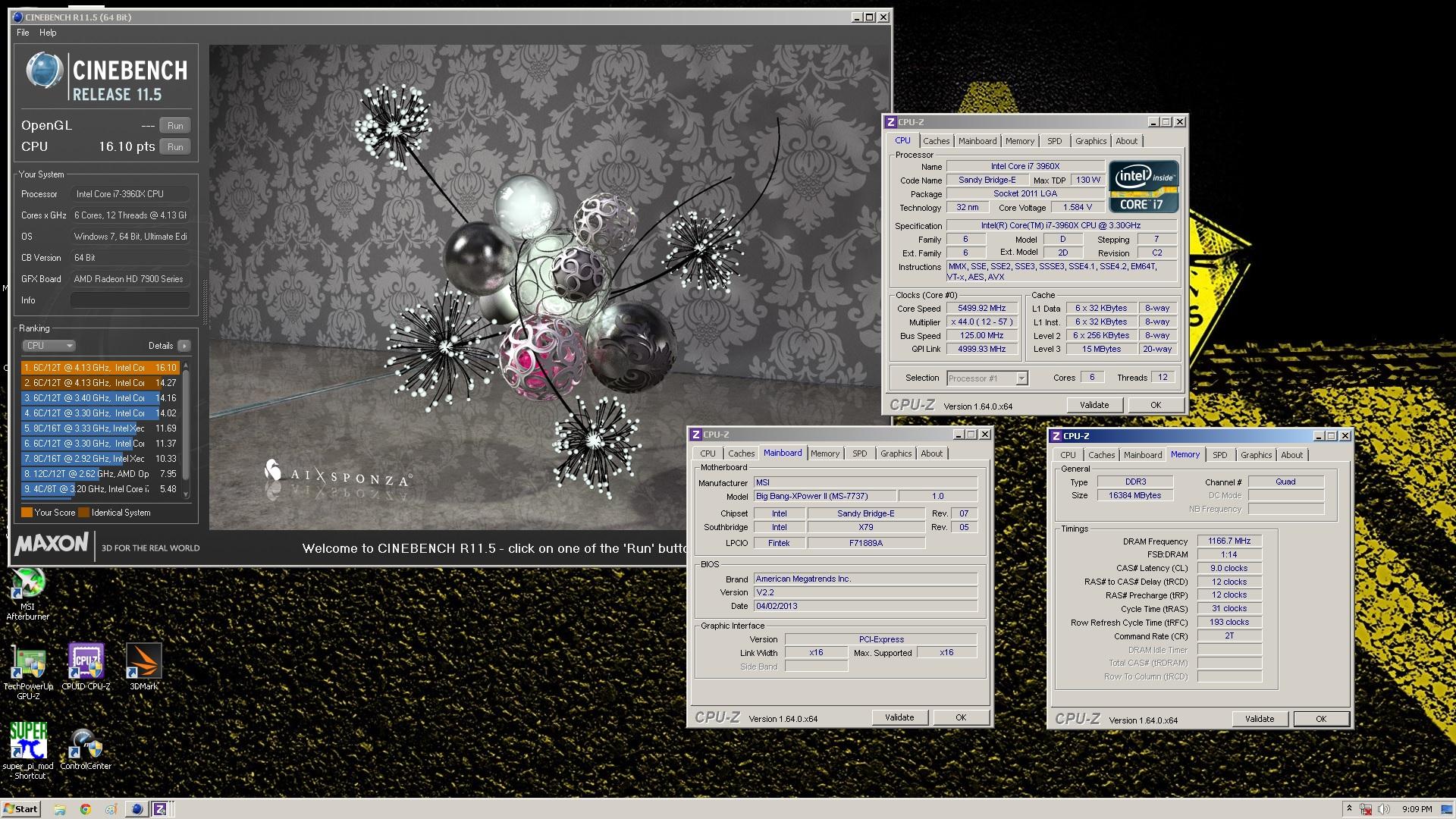
Task: Select ranking entry 1 scoring 16.10
Action: point(101,368)
